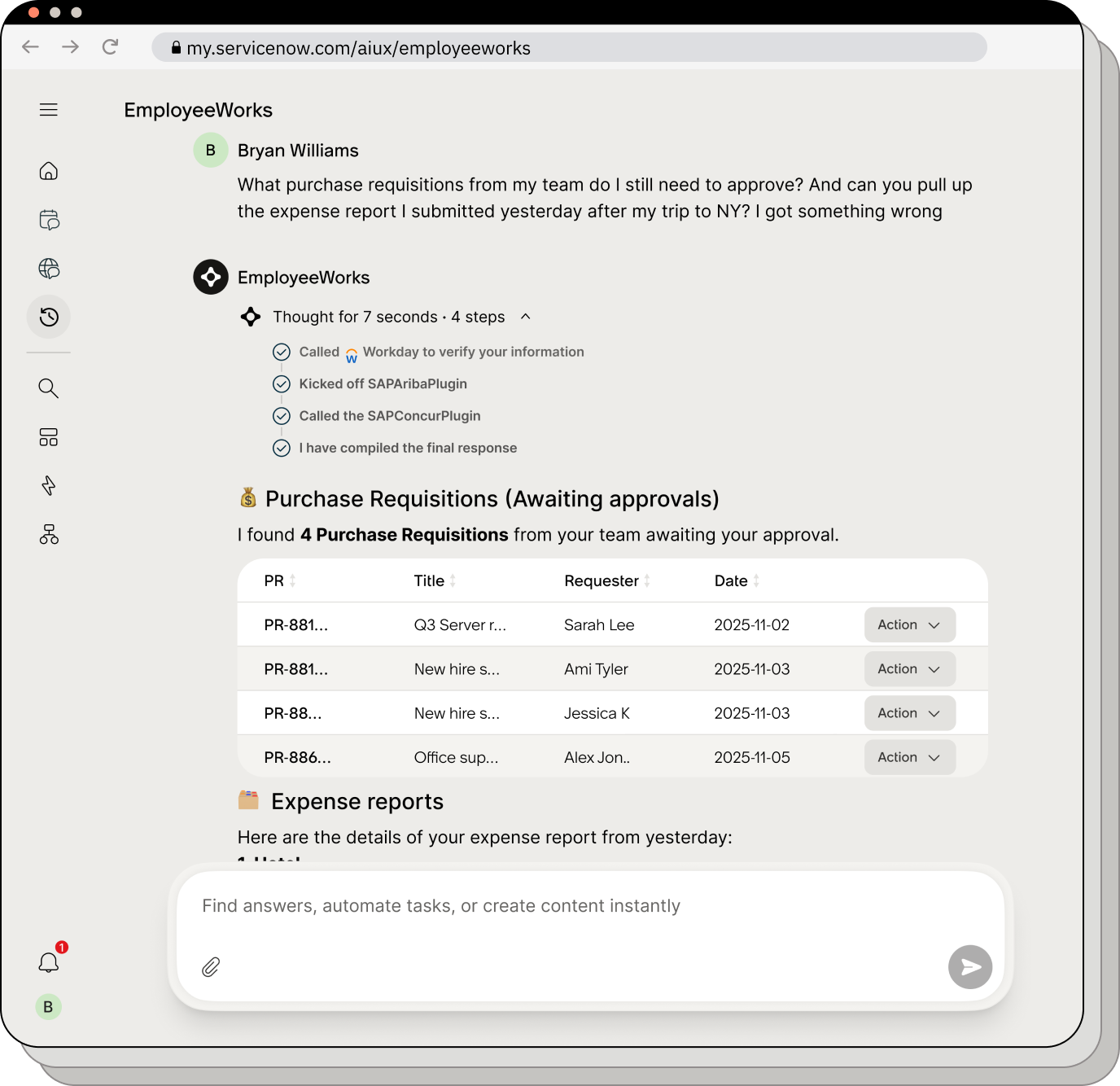Open the hamburger menu in the sidebar
Image resolution: width=1120 pixels, height=1086 pixels.
click(49, 110)
